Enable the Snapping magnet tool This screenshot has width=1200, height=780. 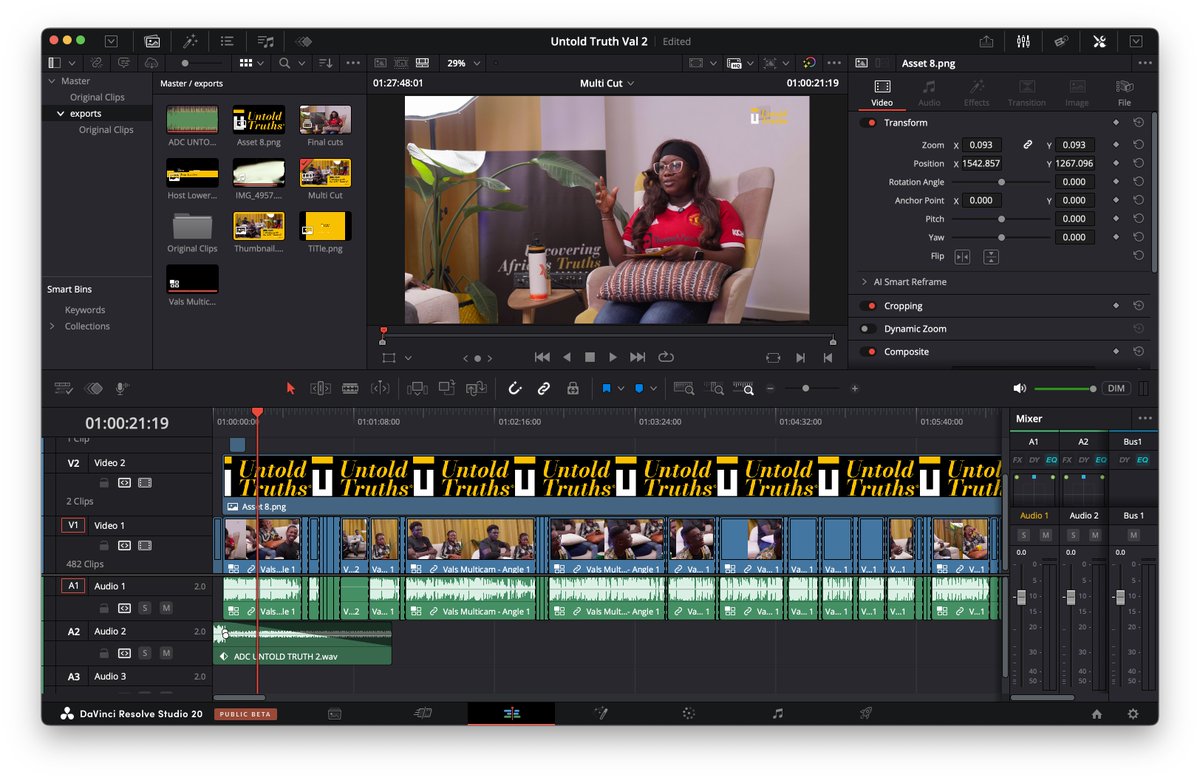pyautogui.click(x=515, y=388)
